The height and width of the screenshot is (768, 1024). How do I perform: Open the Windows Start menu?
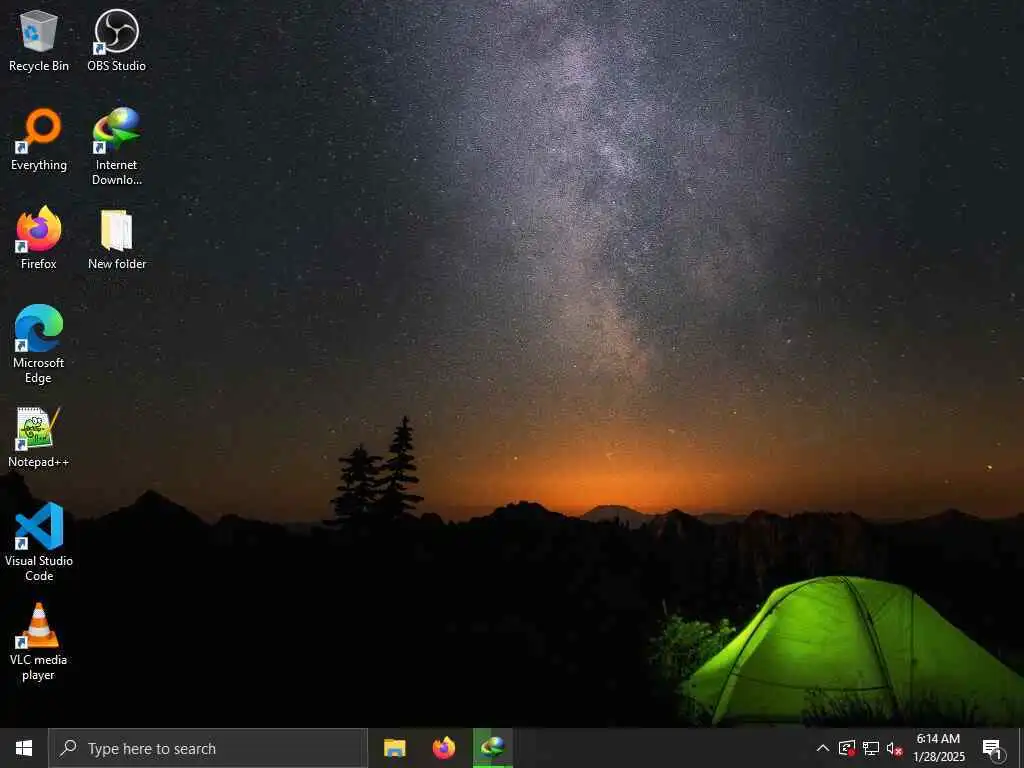pyautogui.click(x=24, y=748)
